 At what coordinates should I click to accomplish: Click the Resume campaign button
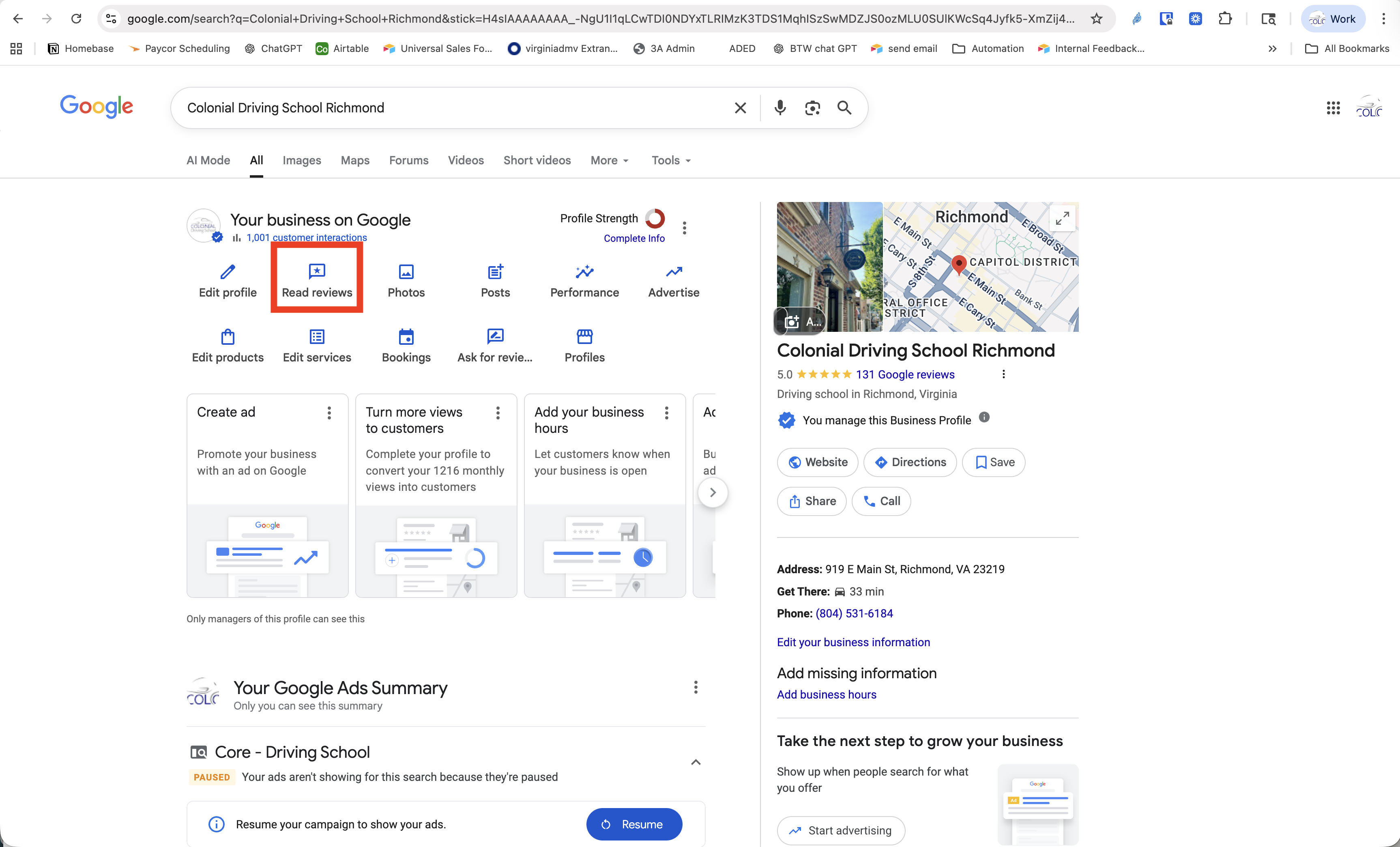634,824
